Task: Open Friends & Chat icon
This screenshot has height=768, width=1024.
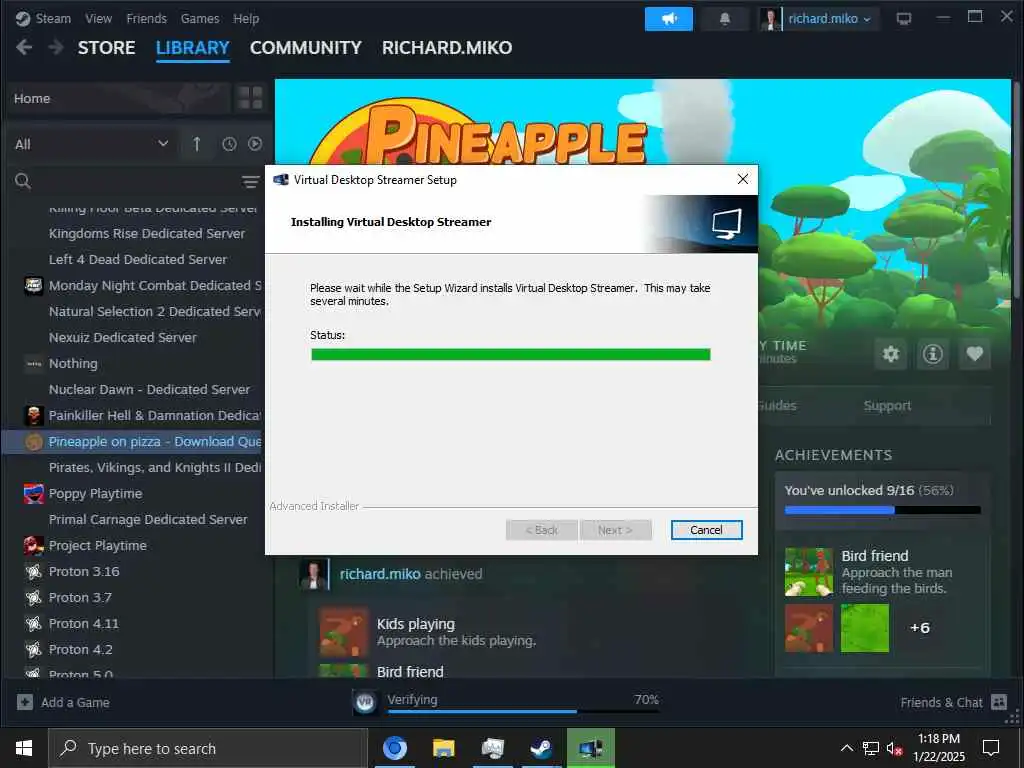Action: coord(999,702)
